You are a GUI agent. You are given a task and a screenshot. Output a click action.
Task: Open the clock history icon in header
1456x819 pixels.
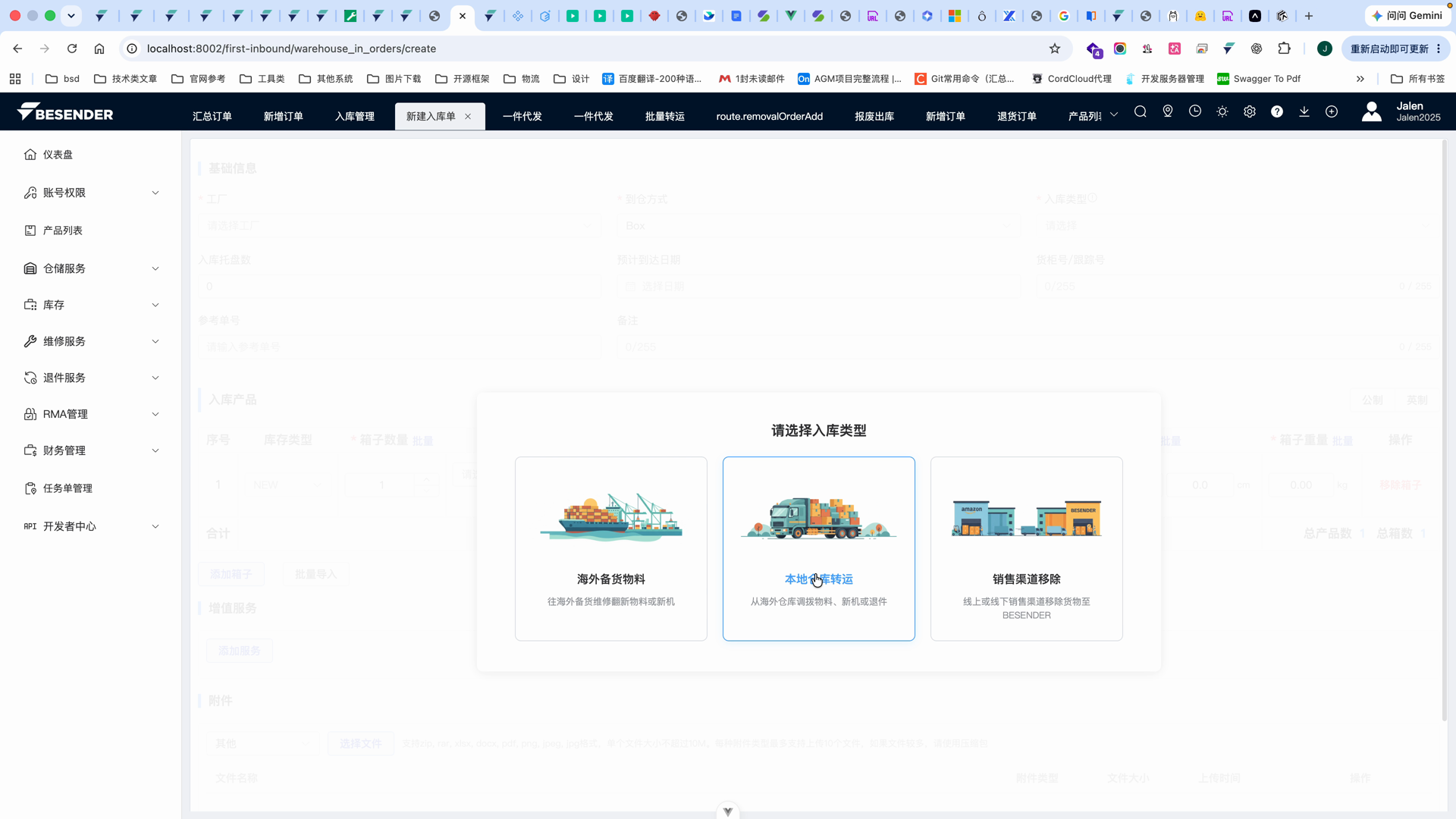tap(1195, 112)
